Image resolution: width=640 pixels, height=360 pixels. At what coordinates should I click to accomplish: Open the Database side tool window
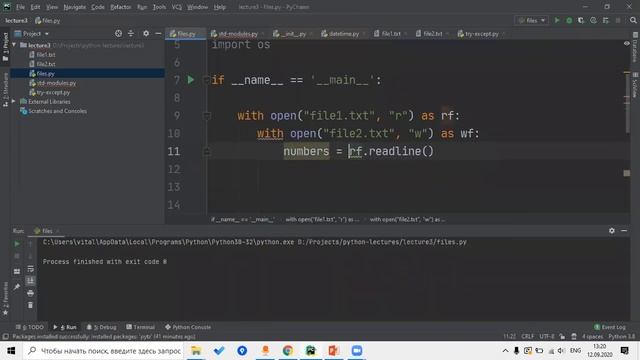635,47
